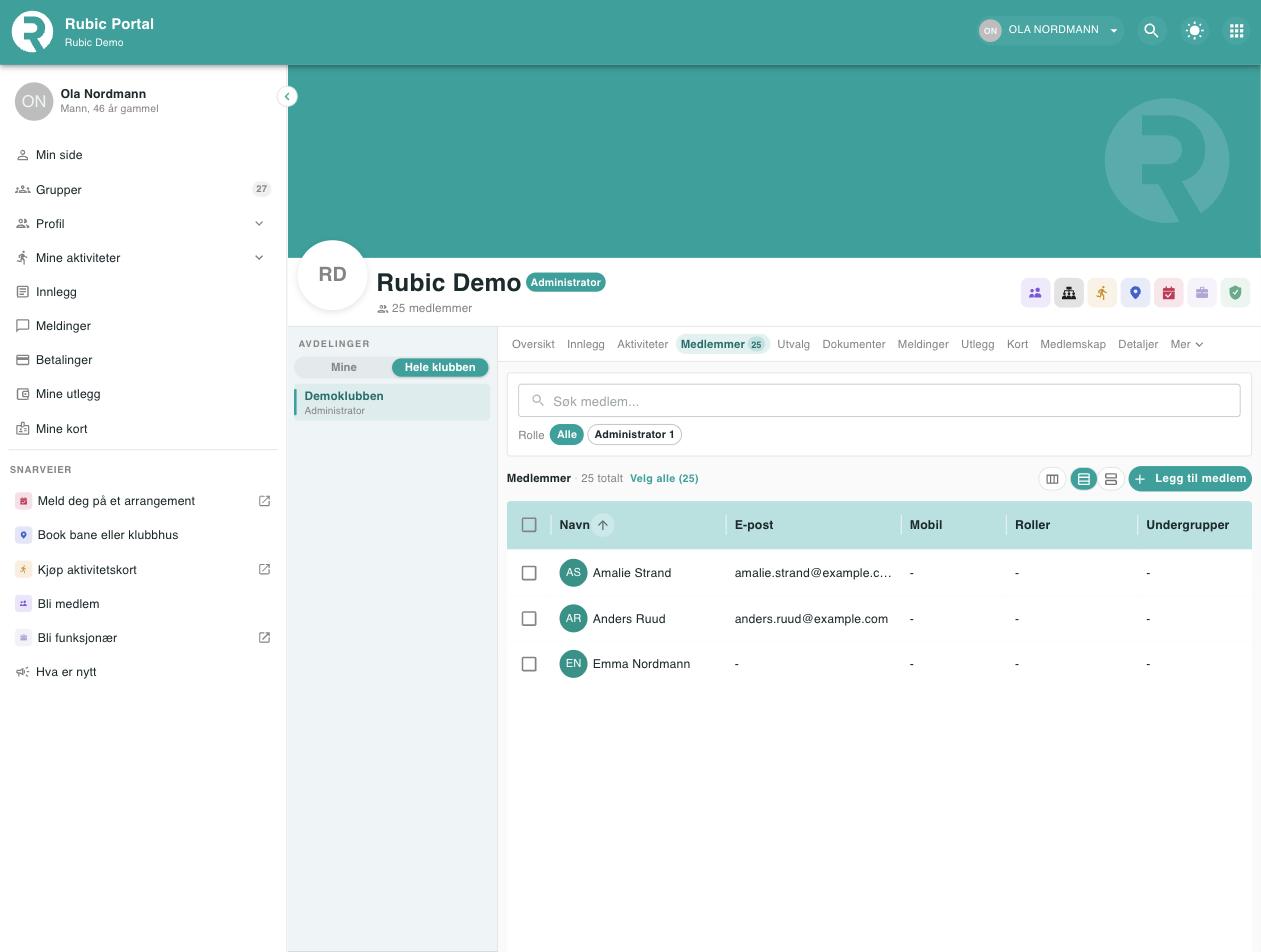
Task: Tick checkbox for Anders Ruud
Action: click(x=529, y=619)
